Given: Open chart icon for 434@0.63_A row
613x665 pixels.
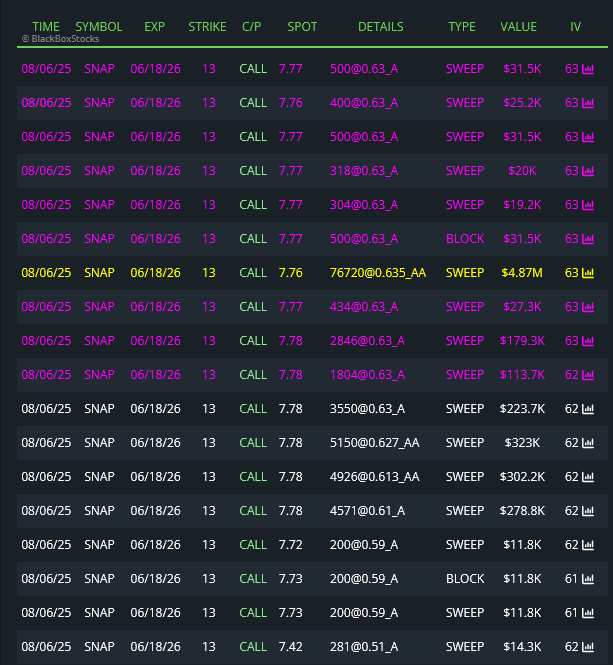Looking at the screenshot, I should (x=588, y=307).
